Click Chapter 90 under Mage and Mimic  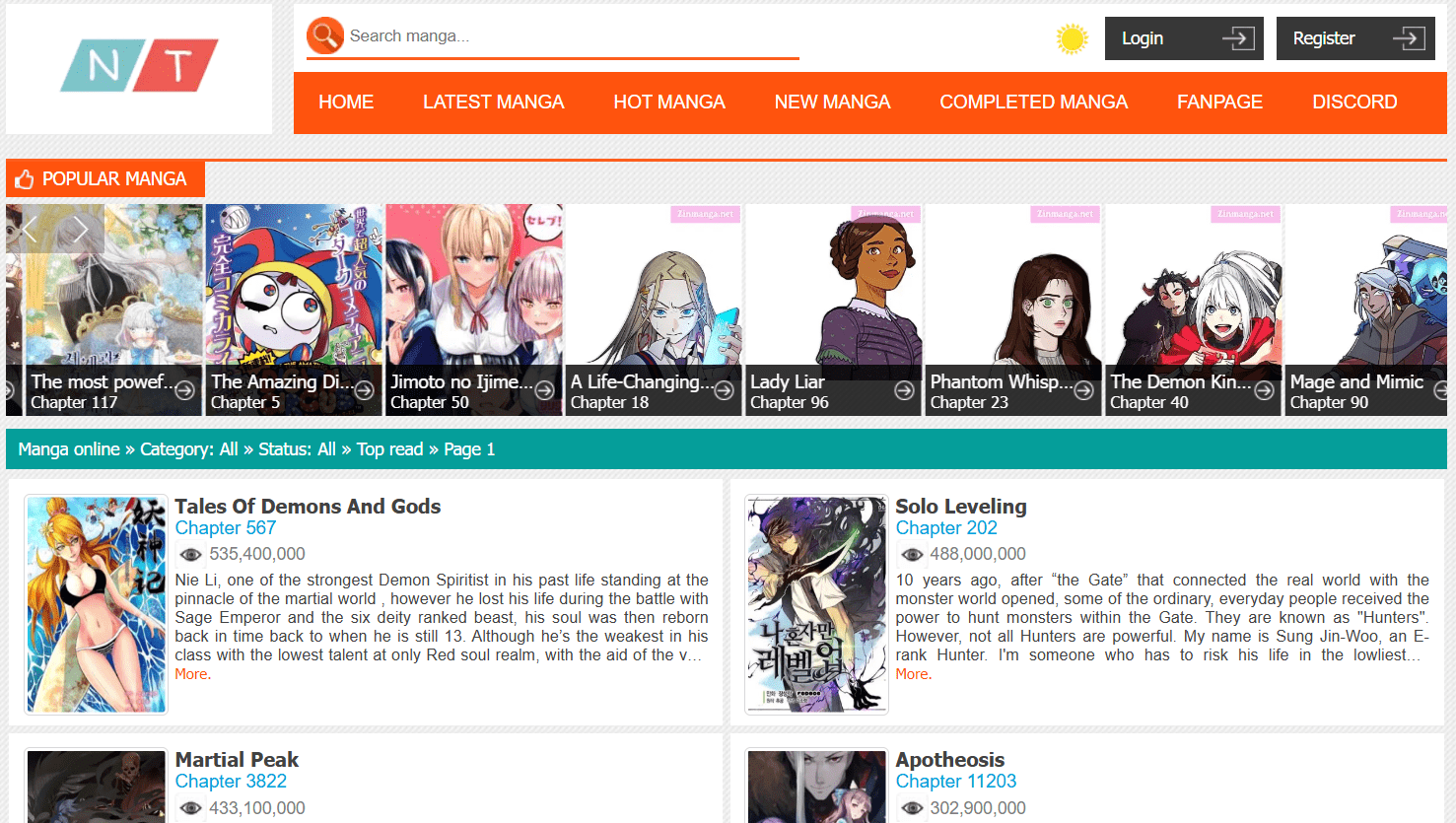pyautogui.click(x=1329, y=402)
